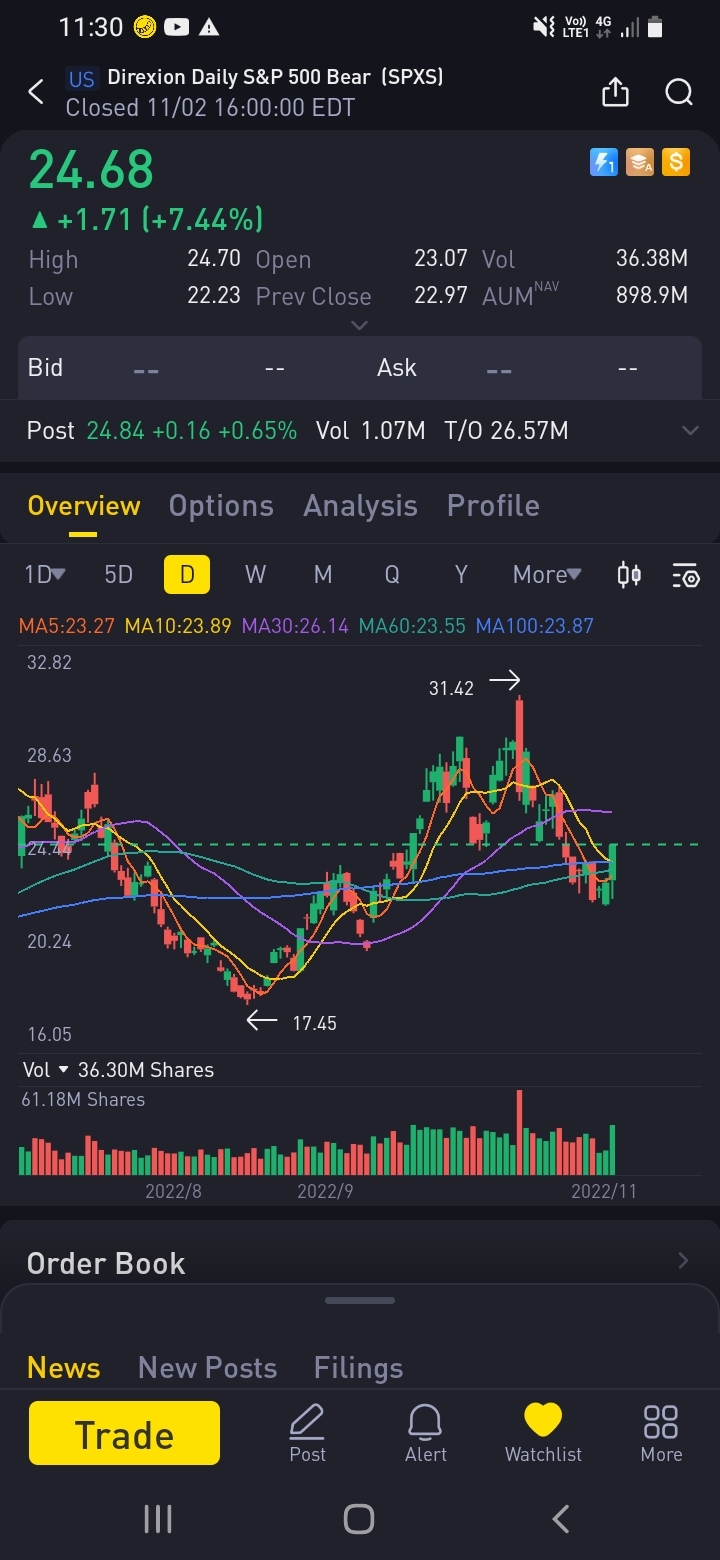Expand the Post market row chevron

(x=690, y=430)
